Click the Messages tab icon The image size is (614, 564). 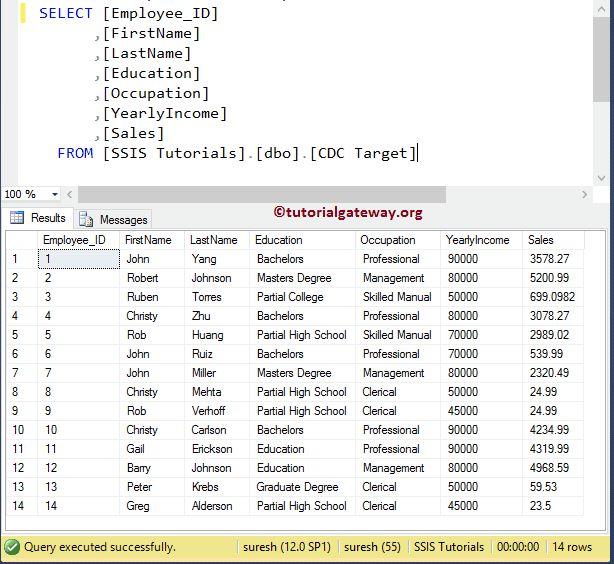pyautogui.click(x=86, y=219)
